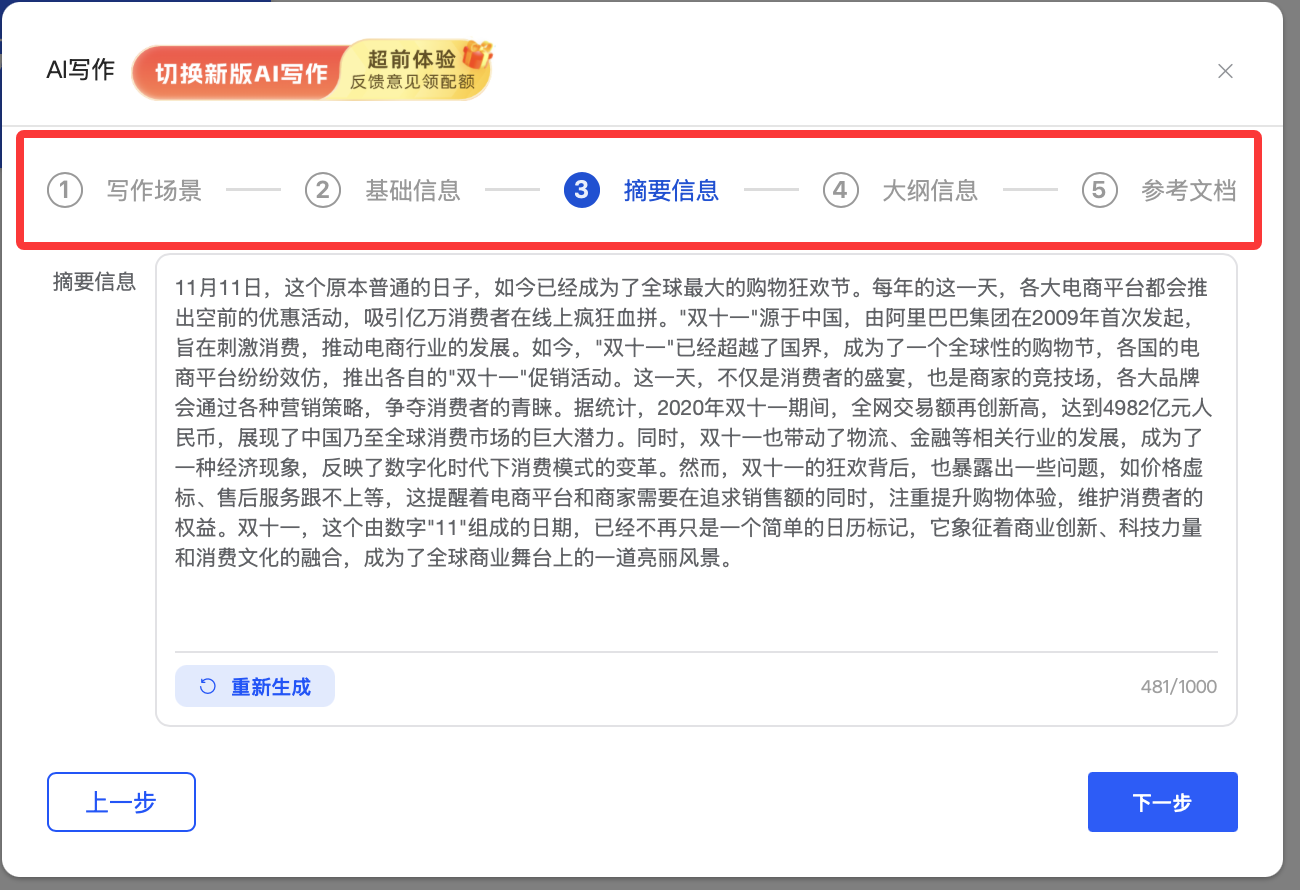Image resolution: width=1300 pixels, height=890 pixels.
Task: Close the AI写作 dialog with X
Action: pyautogui.click(x=1225, y=71)
